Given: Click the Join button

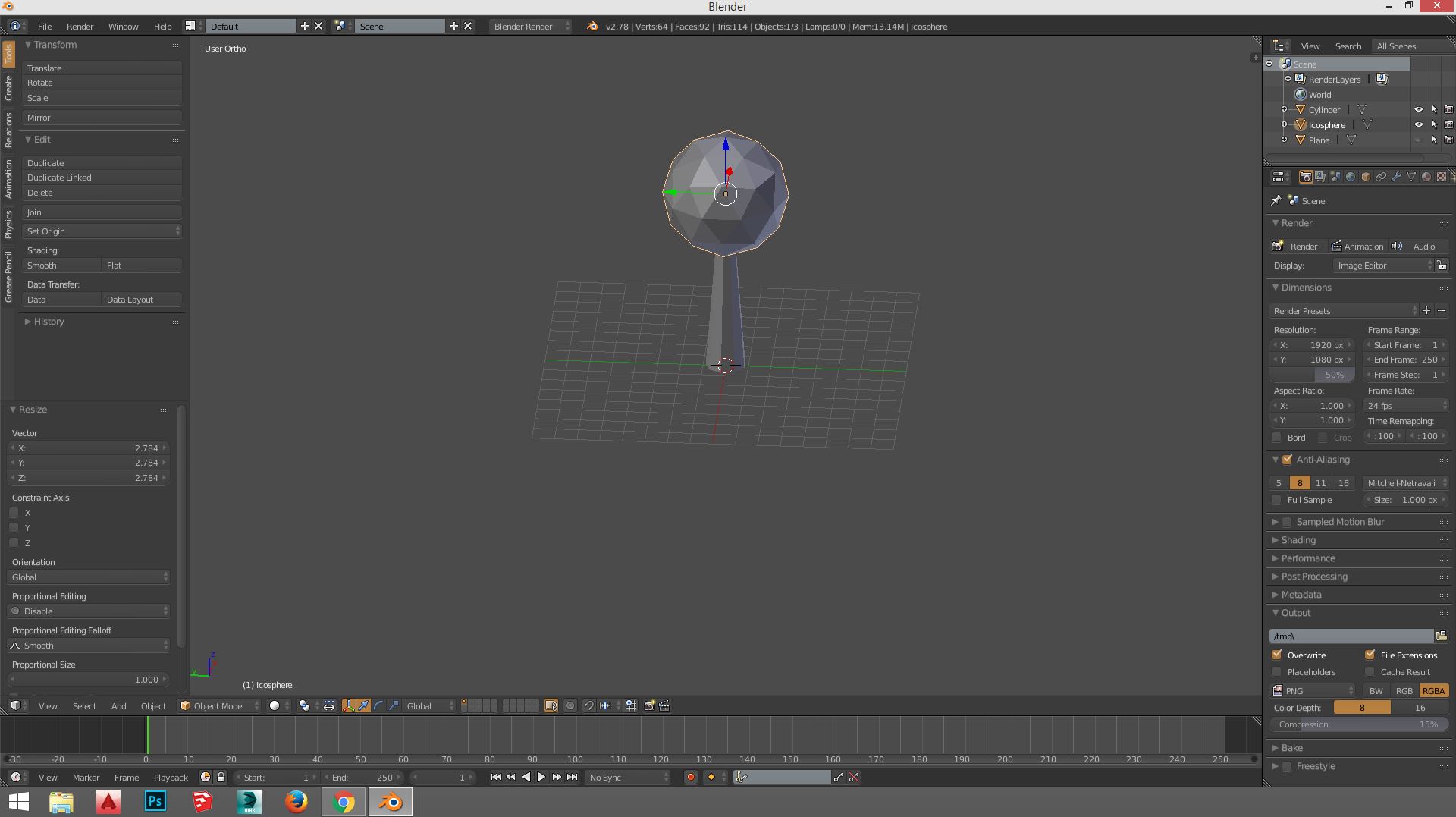Looking at the screenshot, I should 102,212.
